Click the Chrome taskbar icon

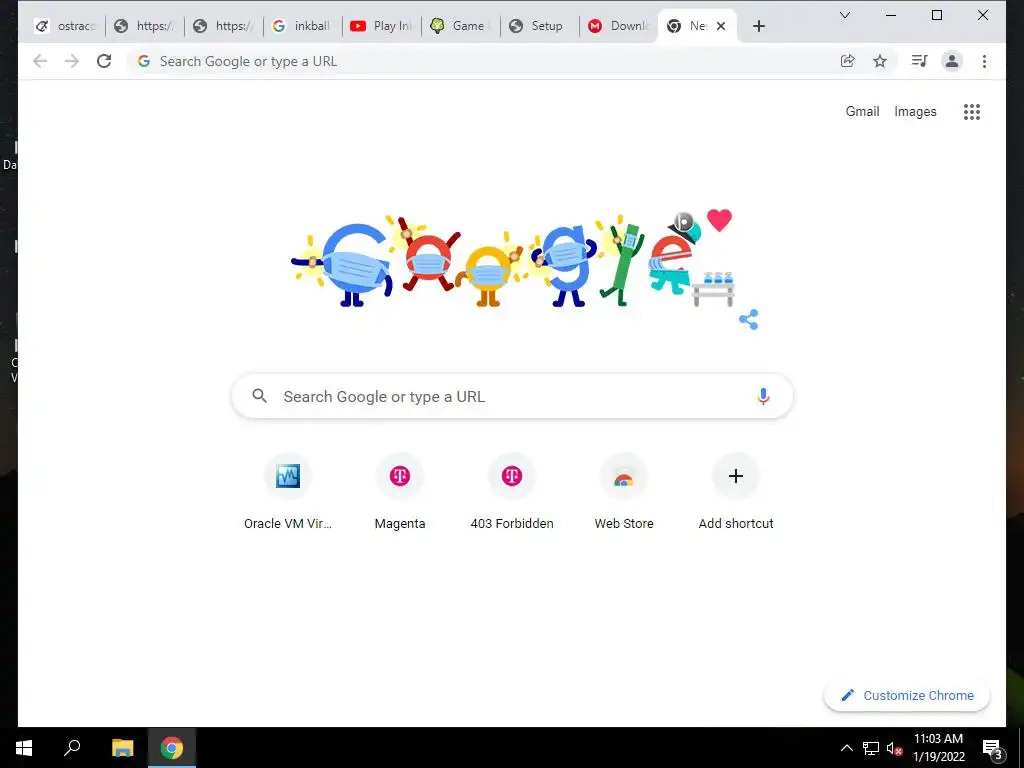[172, 748]
